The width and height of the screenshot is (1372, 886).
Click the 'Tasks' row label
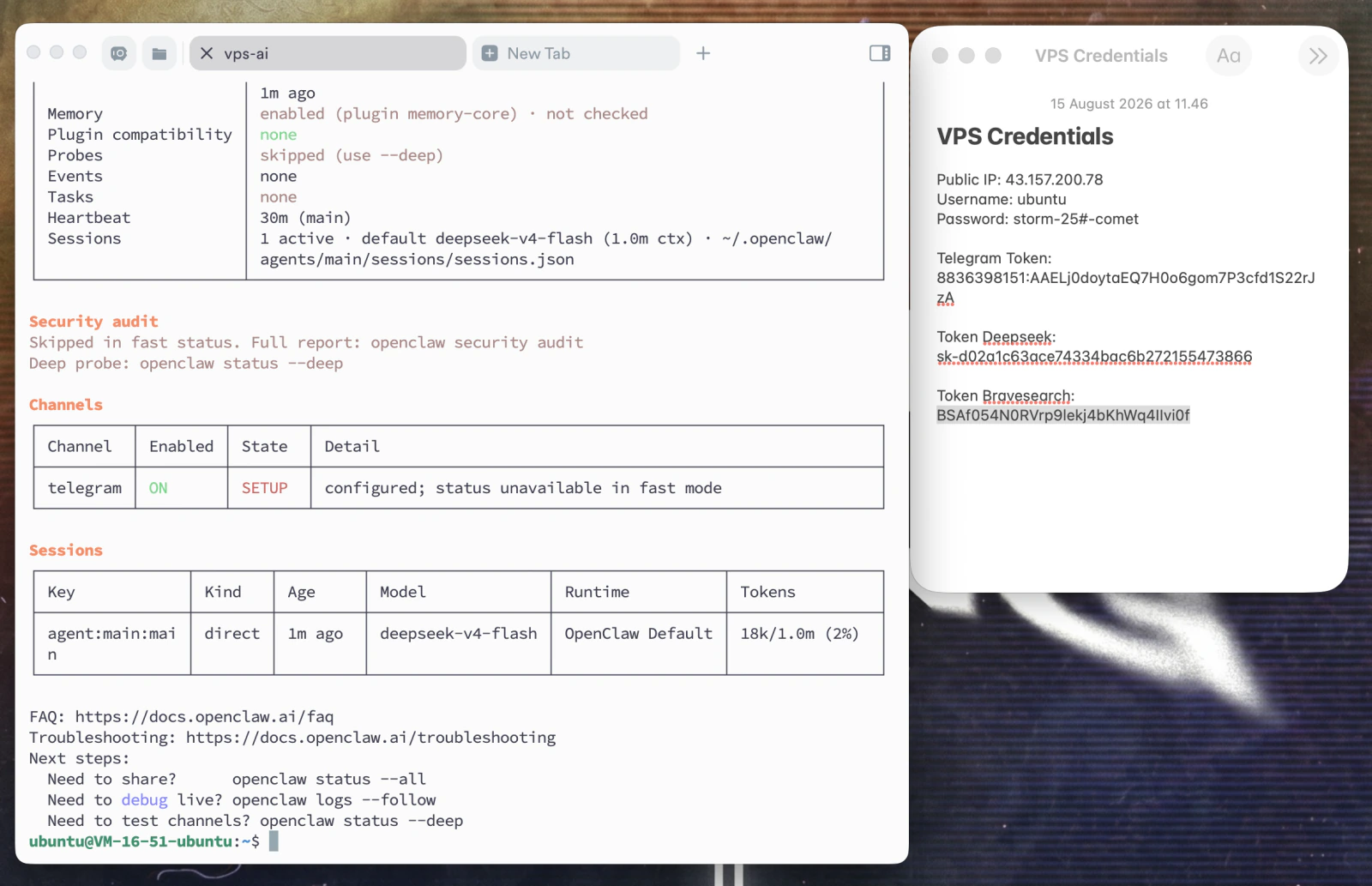(x=70, y=197)
